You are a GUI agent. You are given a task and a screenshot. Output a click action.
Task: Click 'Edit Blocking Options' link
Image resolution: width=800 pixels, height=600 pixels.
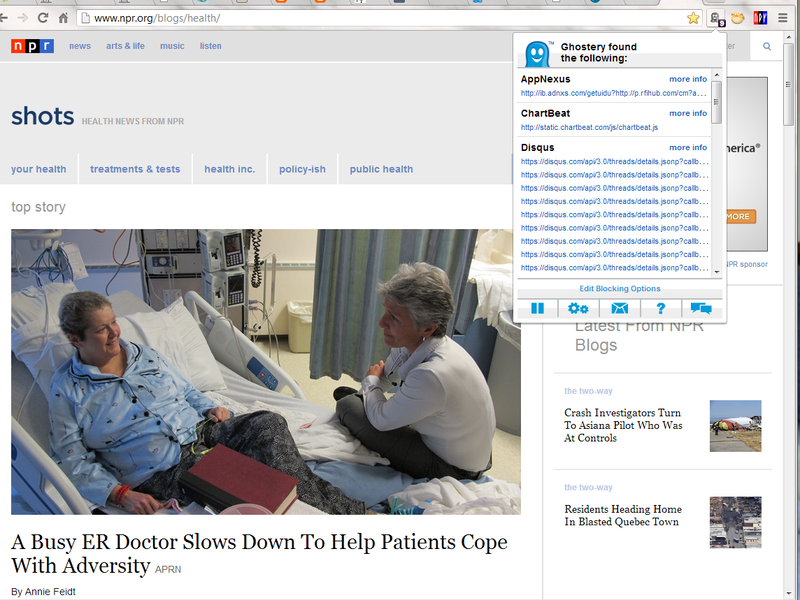click(620, 289)
